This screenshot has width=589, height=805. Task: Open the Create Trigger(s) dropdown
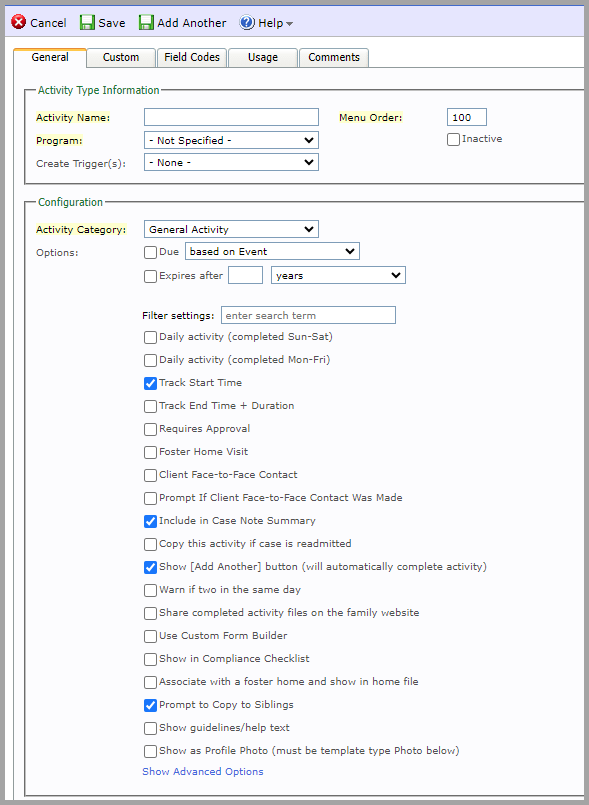click(230, 162)
